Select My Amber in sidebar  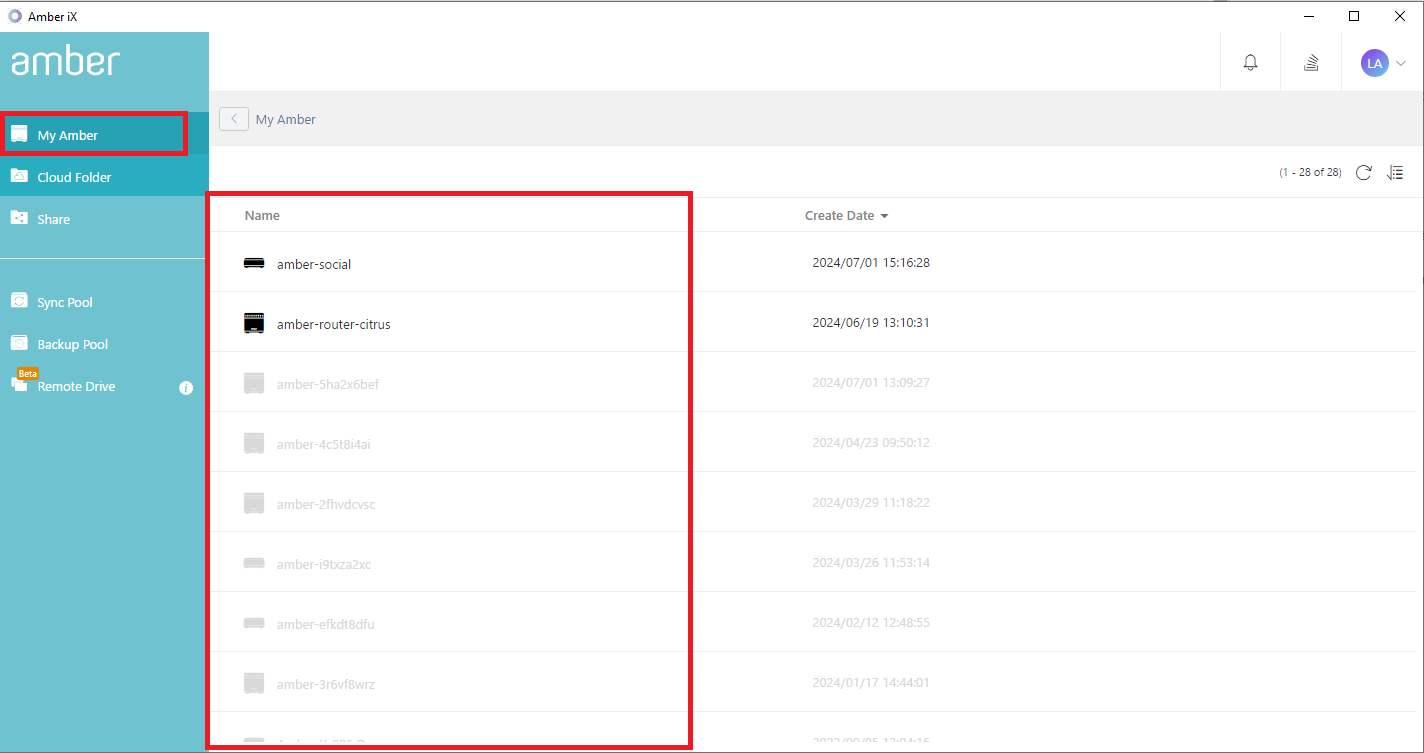(104, 135)
